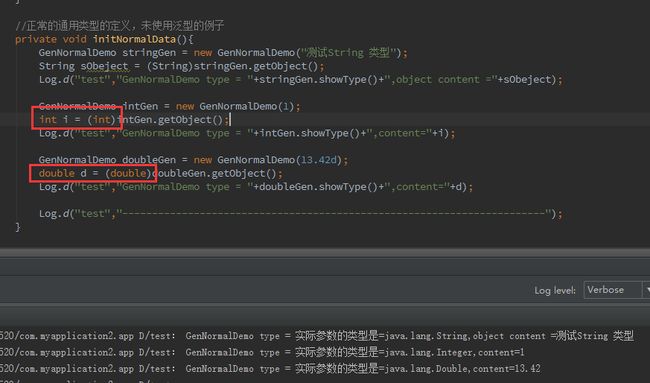Image resolution: width=650 pixels, height=383 pixels.
Task: Select the logcat line containing java.lang.String
Action: pyautogui.click(x=317, y=336)
